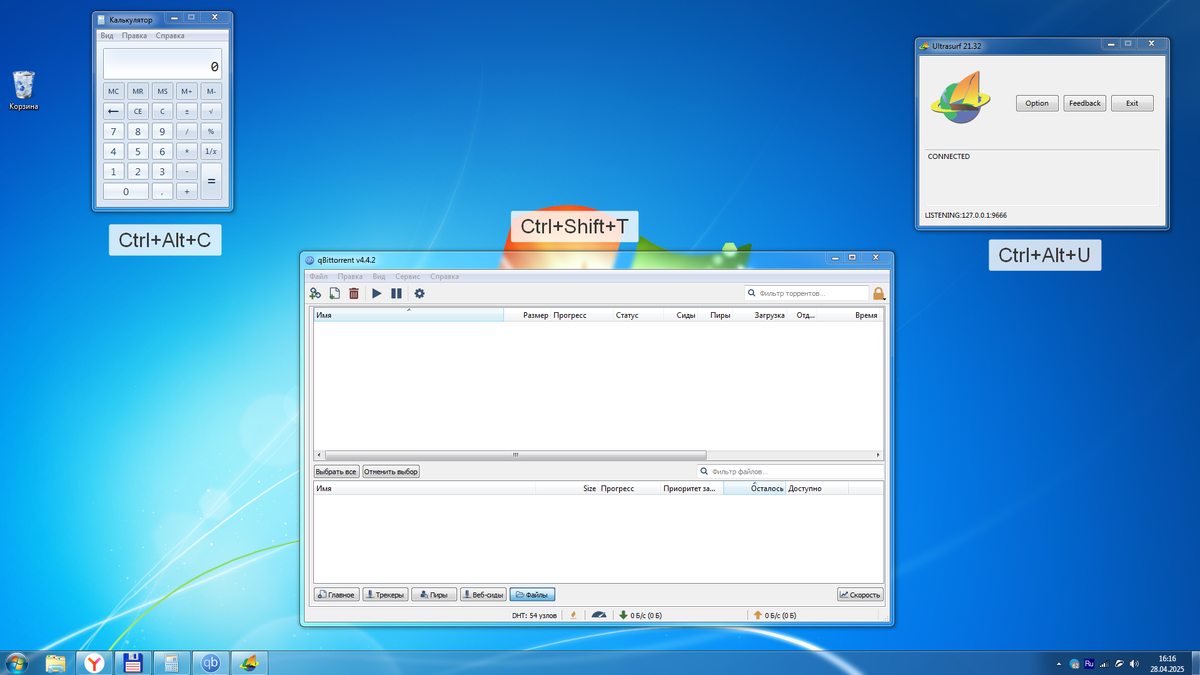Image resolution: width=1200 pixels, height=675 pixels.
Task: Click the MC memory clear key in Calculator
Action: [113, 91]
